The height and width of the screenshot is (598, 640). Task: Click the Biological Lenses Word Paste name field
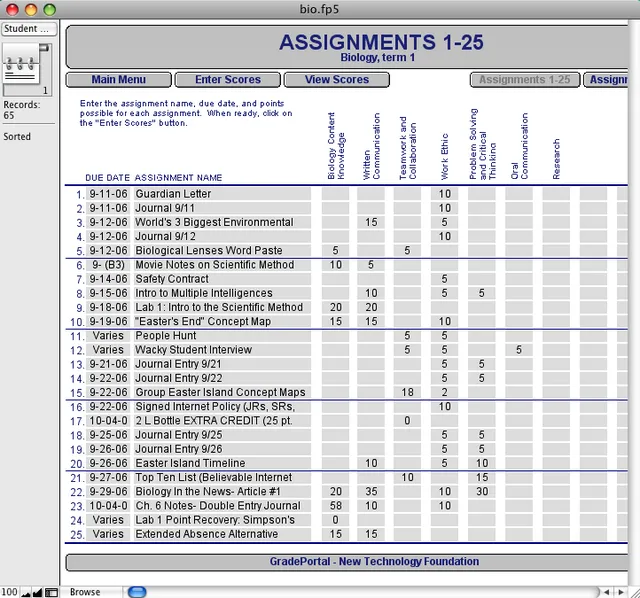tap(222, 251)
